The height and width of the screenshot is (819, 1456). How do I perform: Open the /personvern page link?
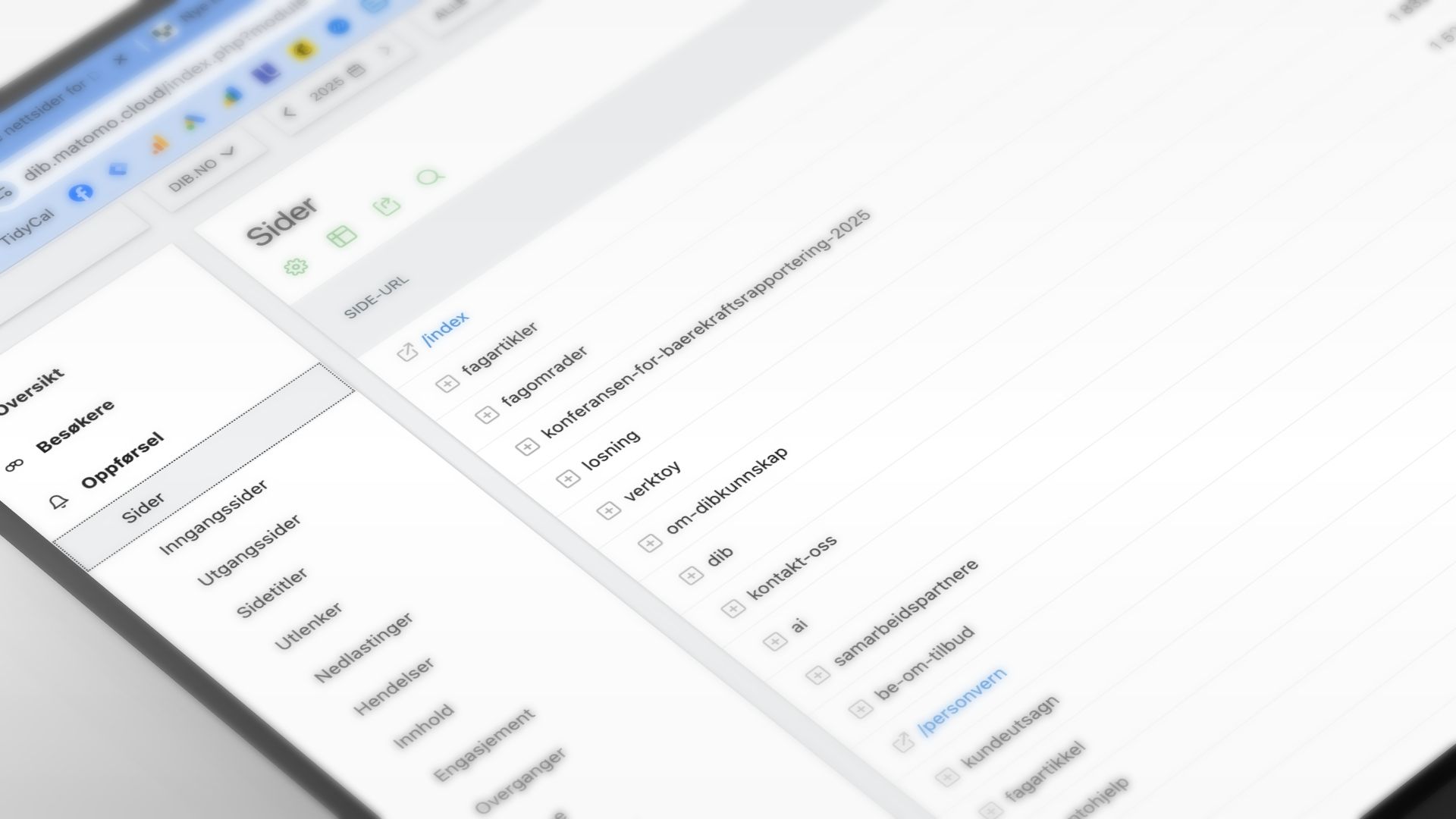click(962, 702)
